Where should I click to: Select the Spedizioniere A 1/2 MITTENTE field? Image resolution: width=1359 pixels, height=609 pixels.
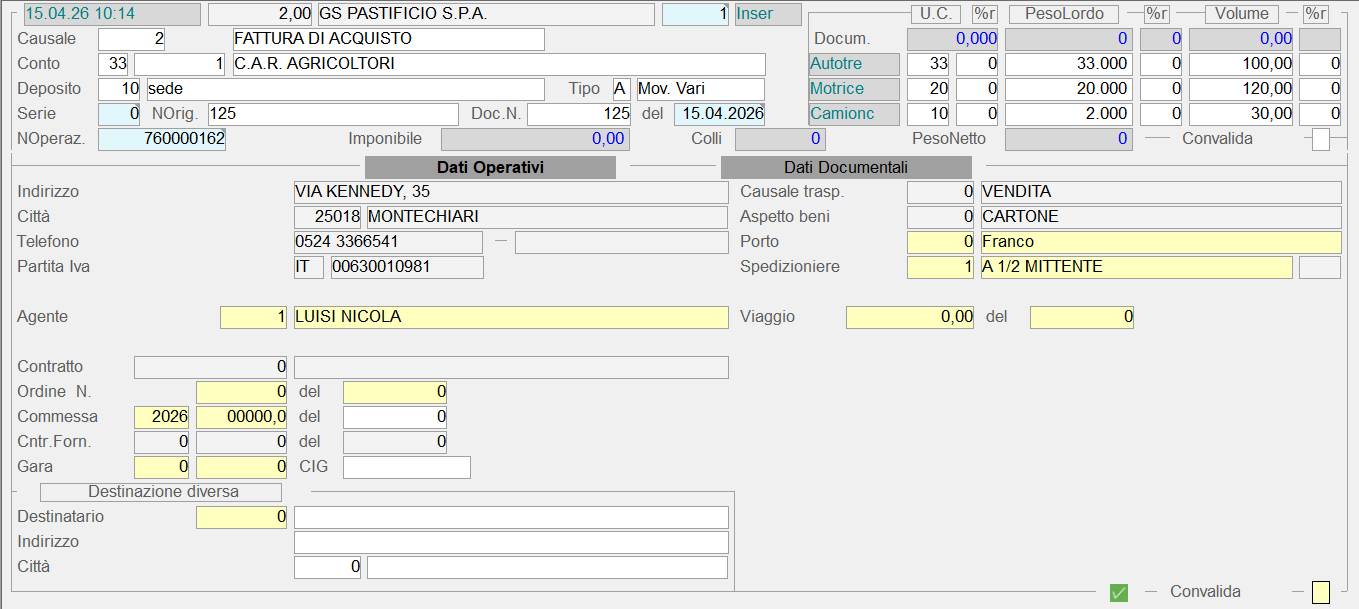(x=1135, y=267)
